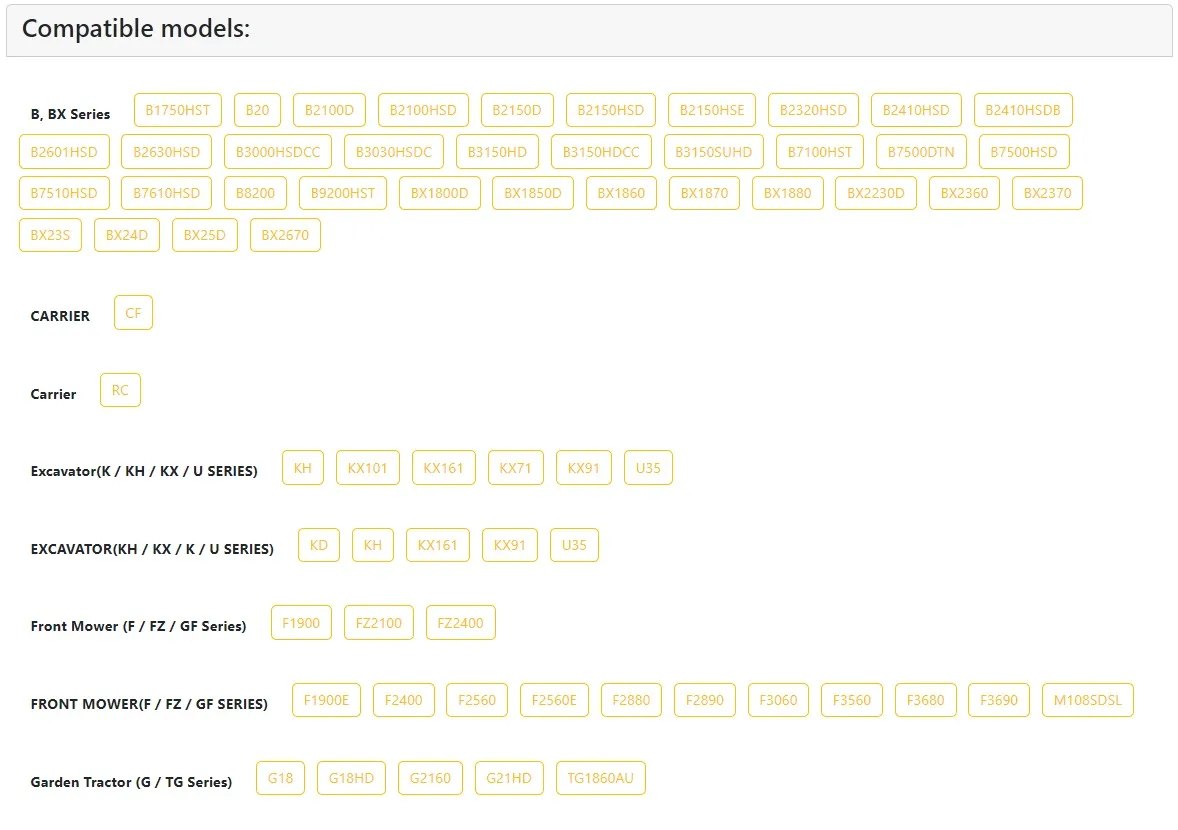
Task: Open the F2890 model tag
Action: coord(705,700)
